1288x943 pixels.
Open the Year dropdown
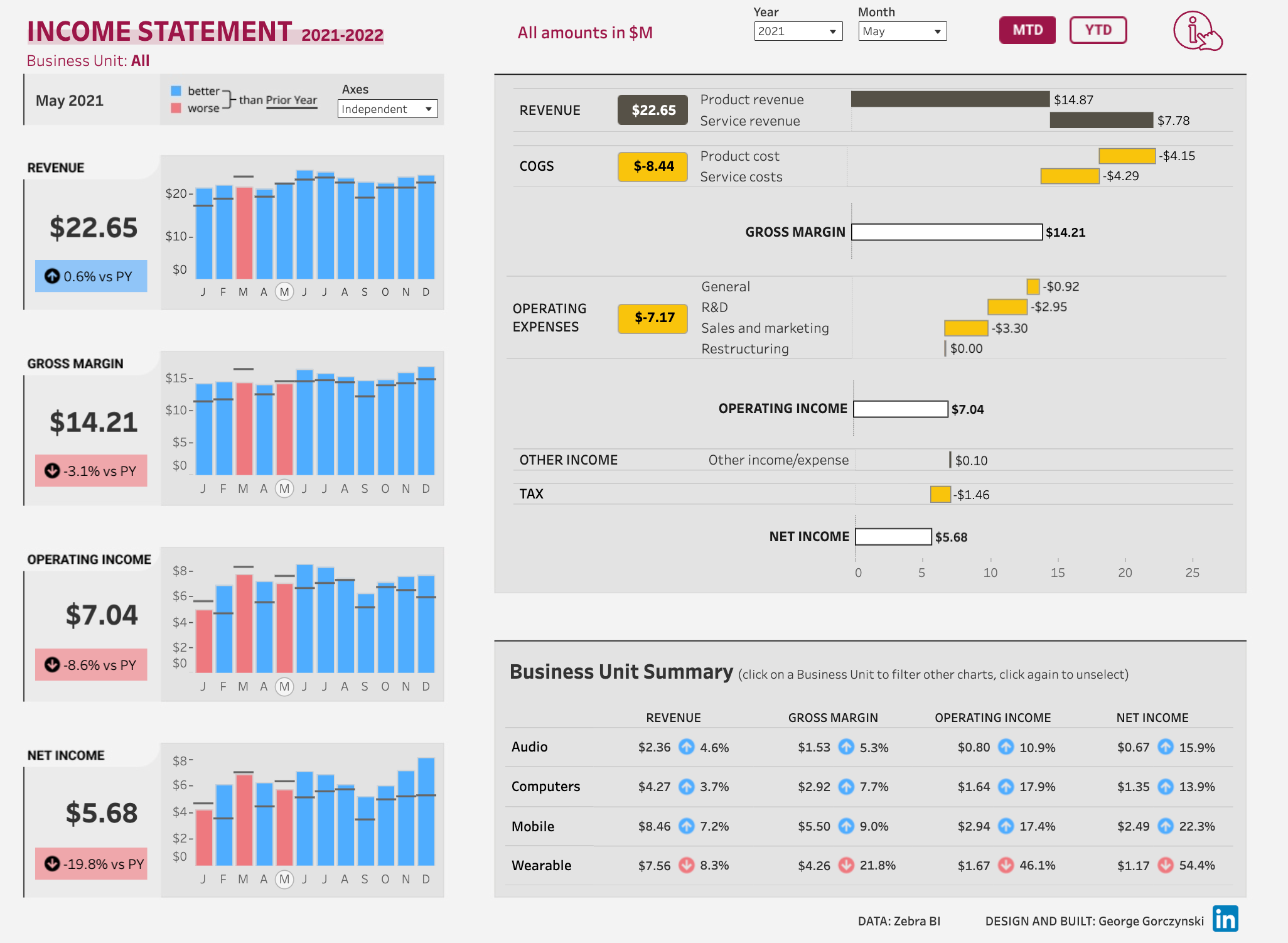pyautogui.click(x=798, y=31)
